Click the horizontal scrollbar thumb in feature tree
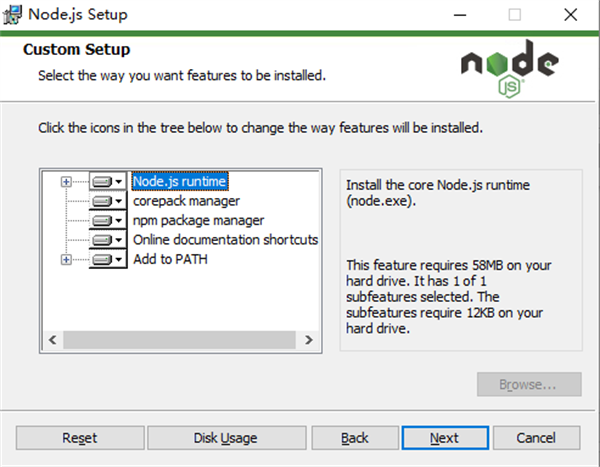Viewport: 600px width, 467px height. click(179, 340)
